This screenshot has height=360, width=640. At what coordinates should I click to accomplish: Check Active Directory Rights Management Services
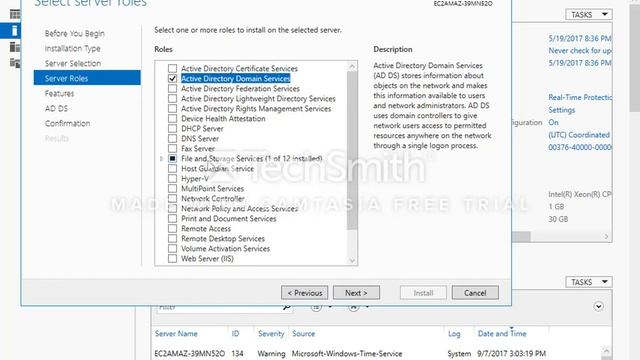173,109
